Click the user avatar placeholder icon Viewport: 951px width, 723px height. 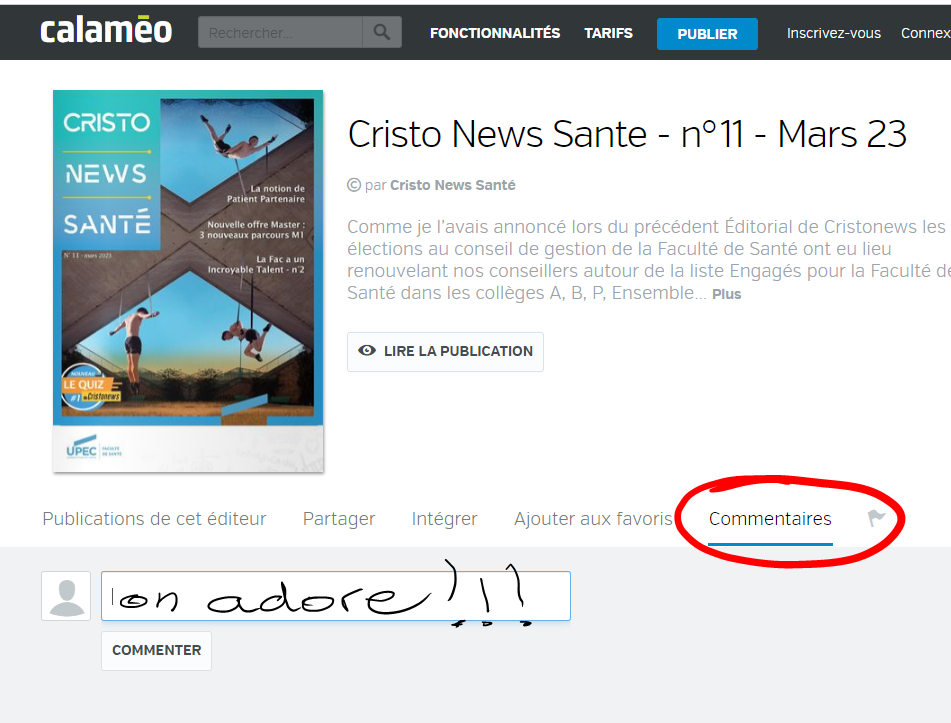pos(66,596)
